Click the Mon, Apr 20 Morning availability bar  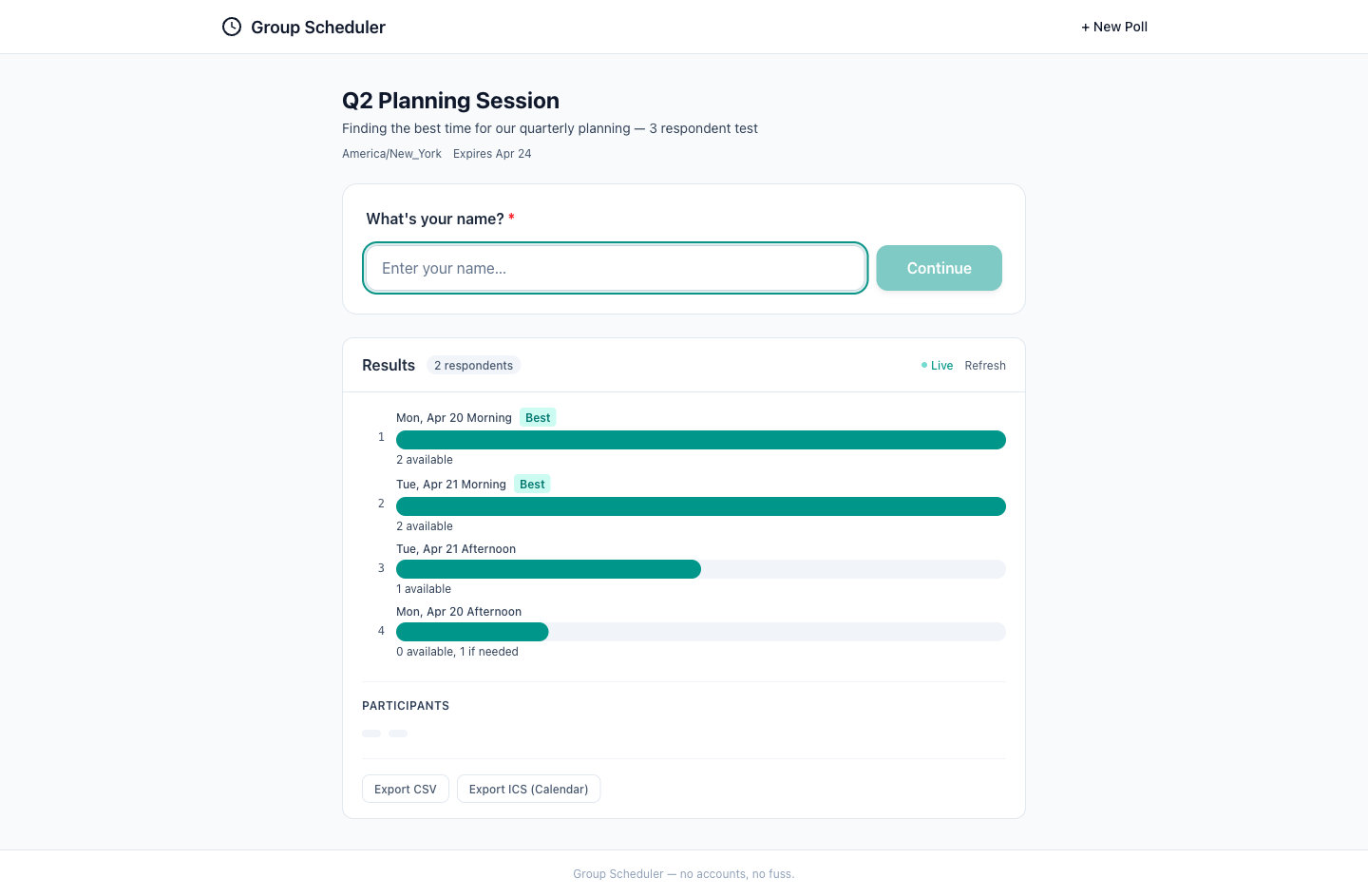pos(700,440)
